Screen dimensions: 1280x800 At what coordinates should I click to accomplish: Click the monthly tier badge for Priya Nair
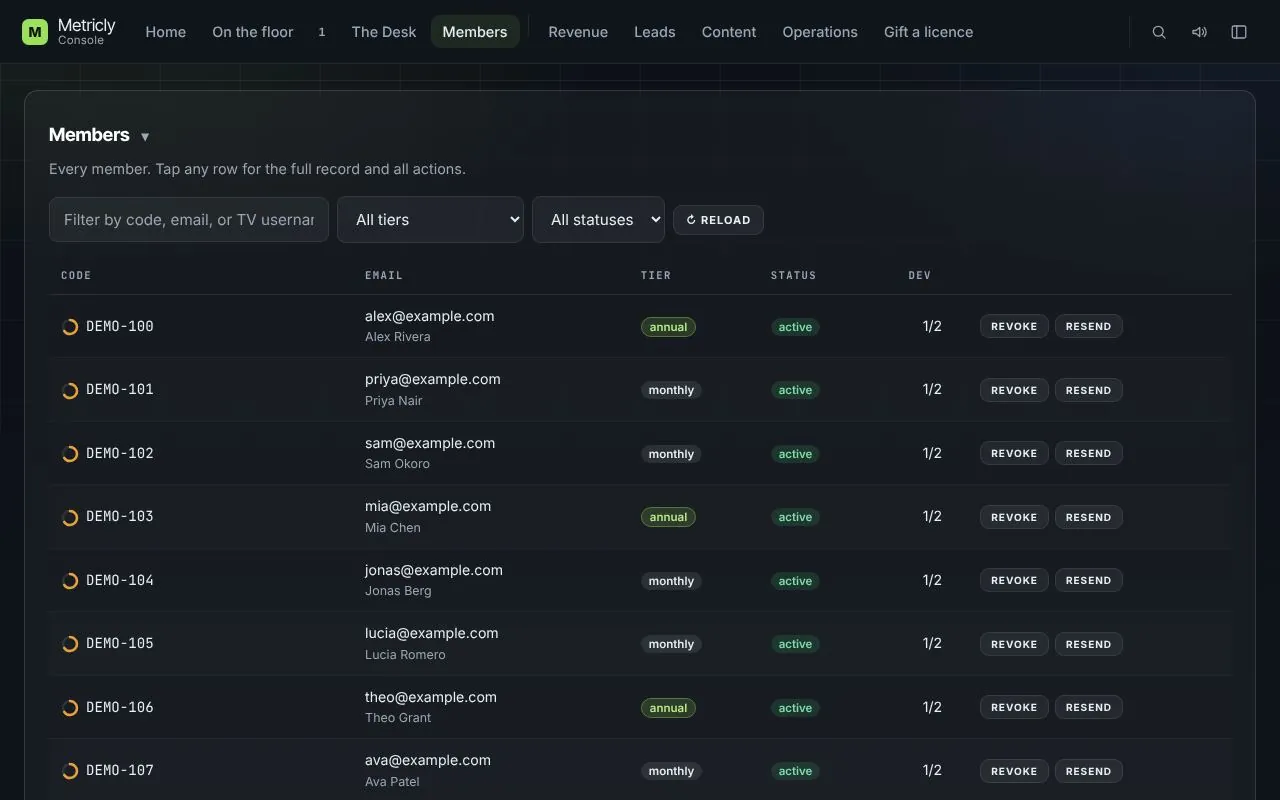(671, 390)
